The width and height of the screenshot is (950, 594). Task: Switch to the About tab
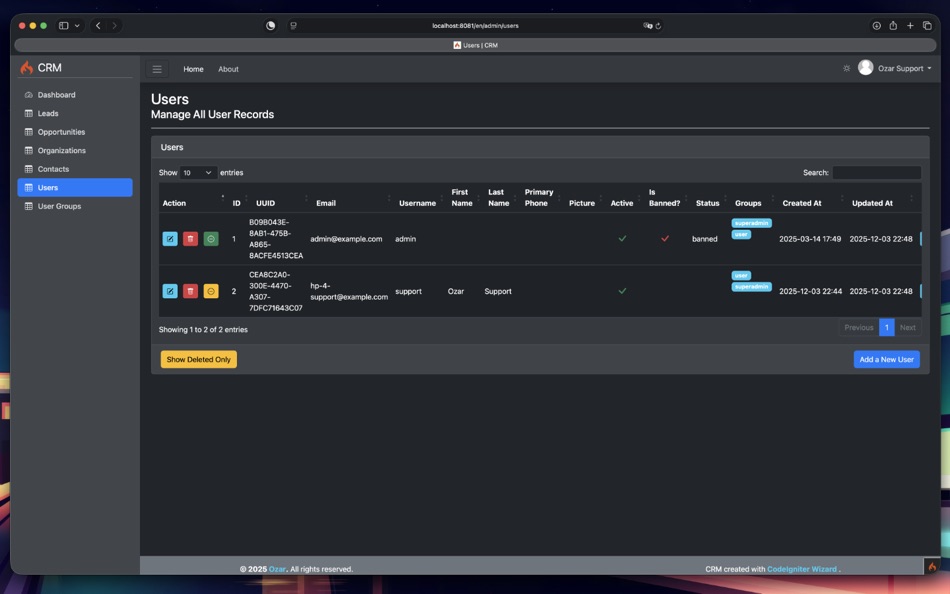point(228,69)
